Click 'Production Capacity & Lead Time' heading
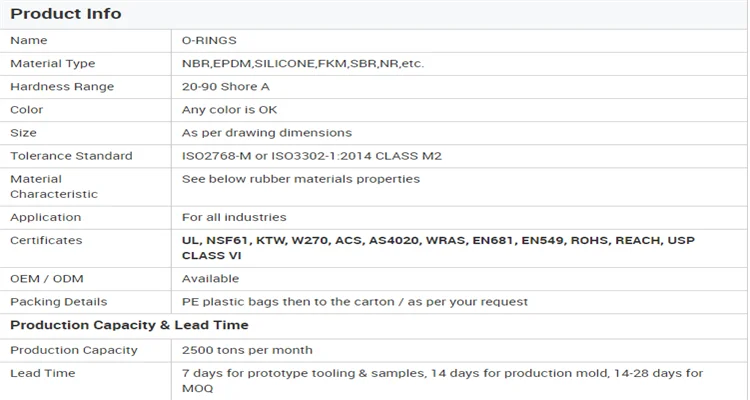Viewport: 750px width, 400px height. pyautogui.click(x=129, y=326)
